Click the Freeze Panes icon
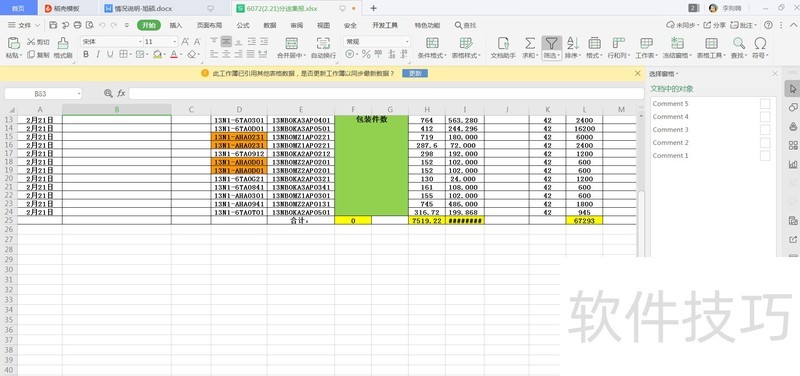This screenshot has height=376, width=800. [x=678, y=43]
